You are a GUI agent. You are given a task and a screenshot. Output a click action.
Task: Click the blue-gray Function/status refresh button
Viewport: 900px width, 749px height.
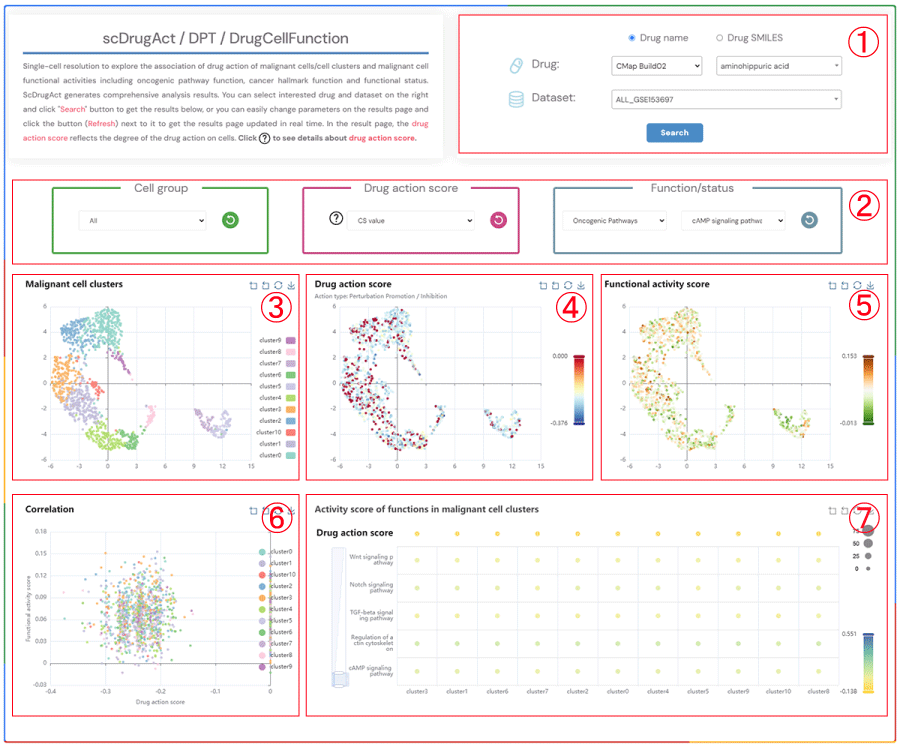pyautogui.click(x=809, y=220)
